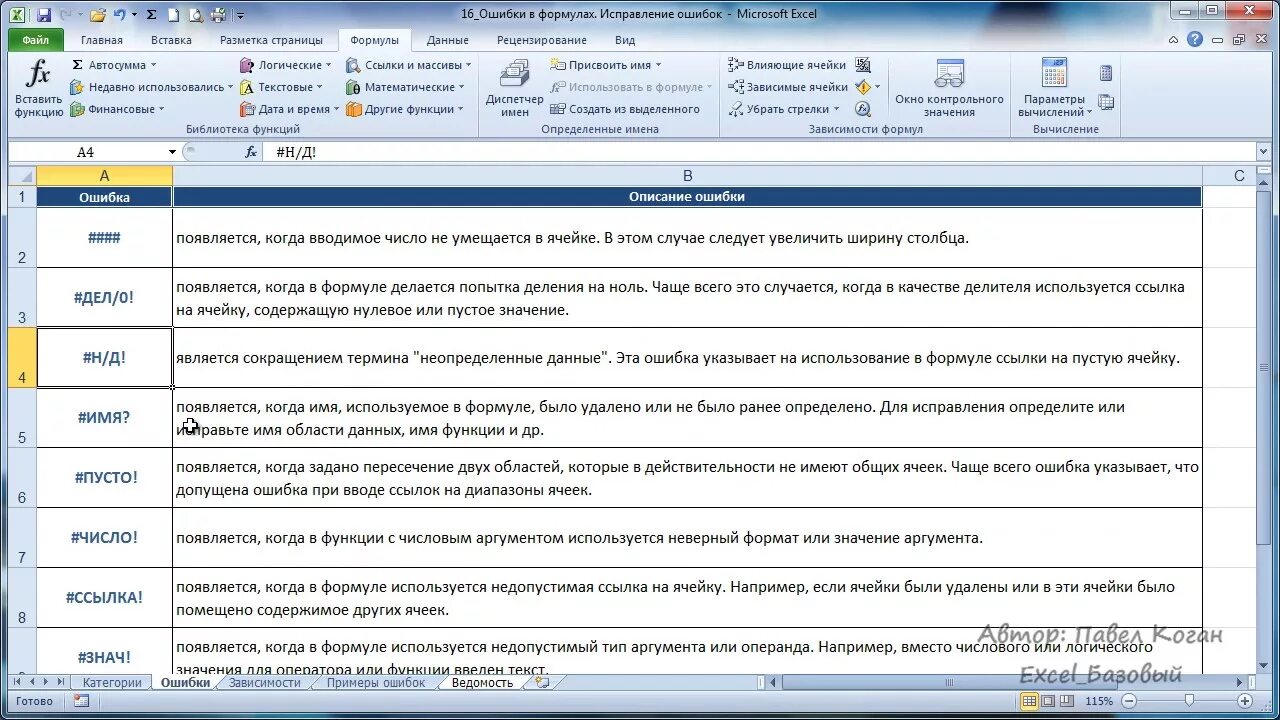This screenshot has width=1280, height=720.
Task: Click Зависимые ячейки trace dependents
Action: pyautogui.click(x=787, y=87)
